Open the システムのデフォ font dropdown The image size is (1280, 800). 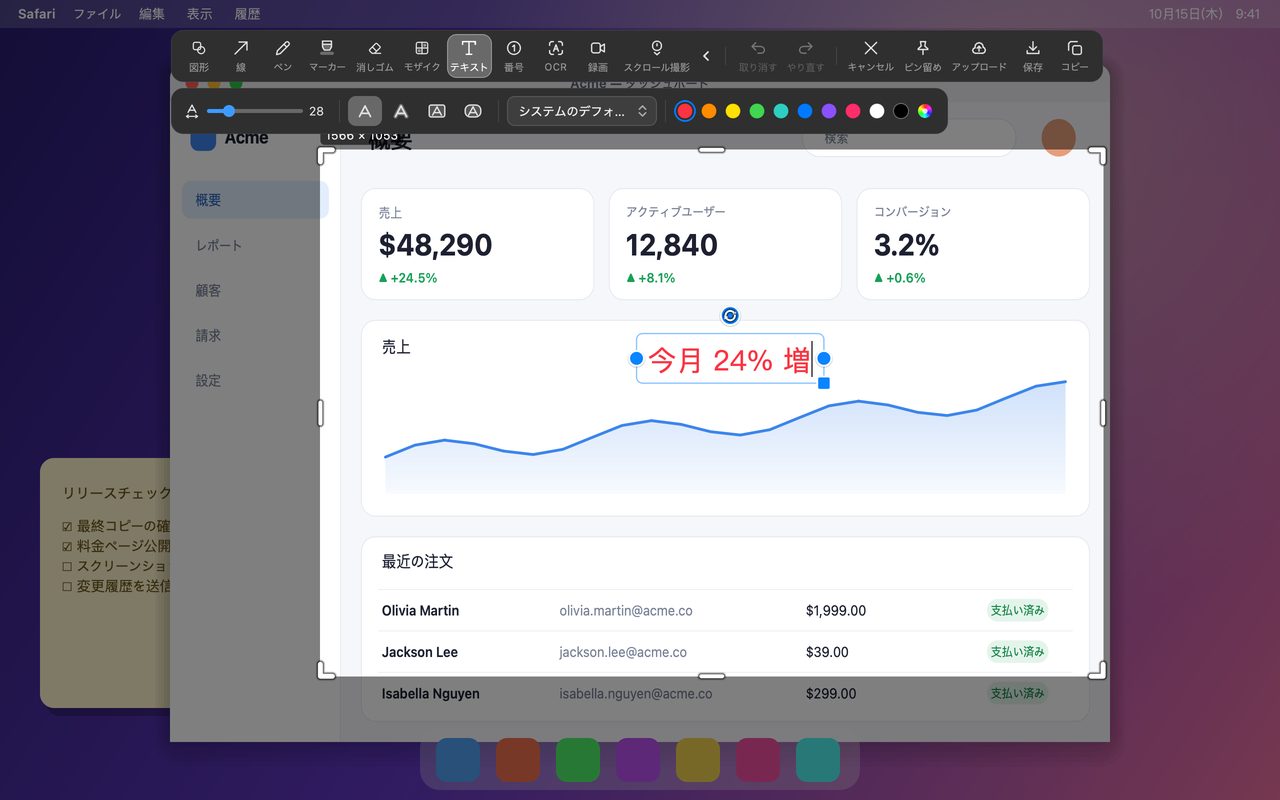(582, 111)
